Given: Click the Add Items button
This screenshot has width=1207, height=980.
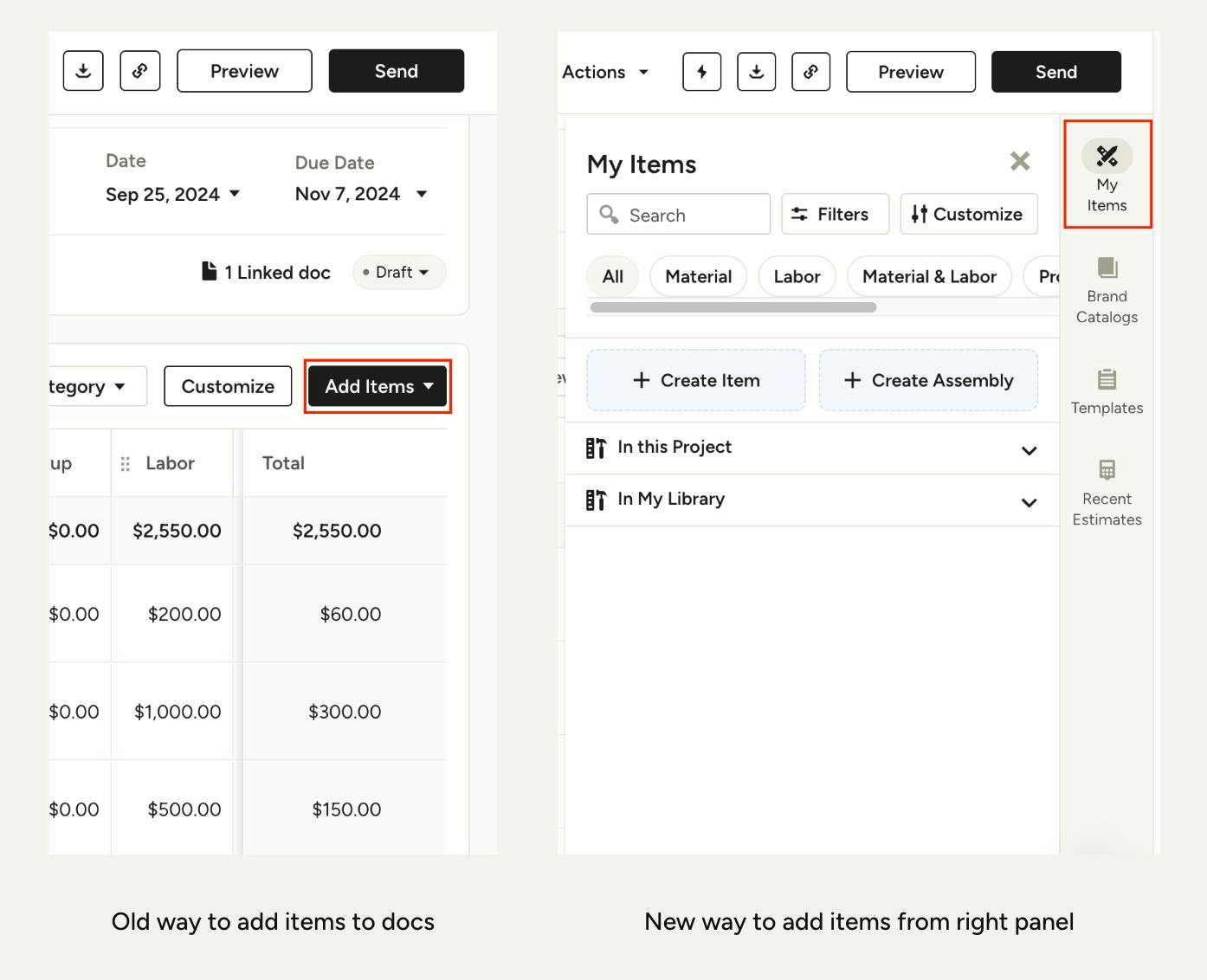Looking at the screenshot, I should pyautogui.click(x=378, y=387).
